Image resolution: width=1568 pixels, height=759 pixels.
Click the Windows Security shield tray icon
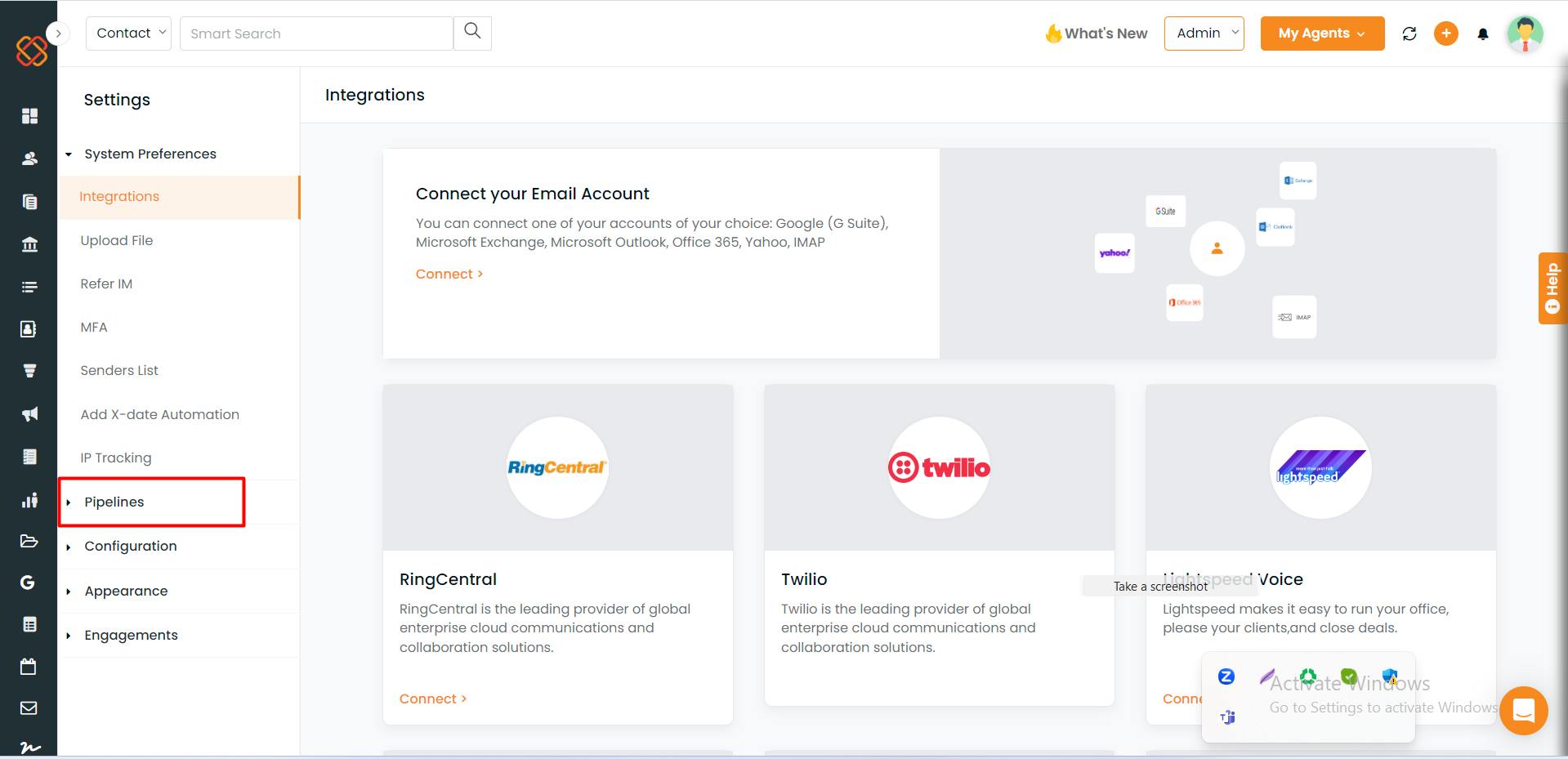click(1390, 677)
